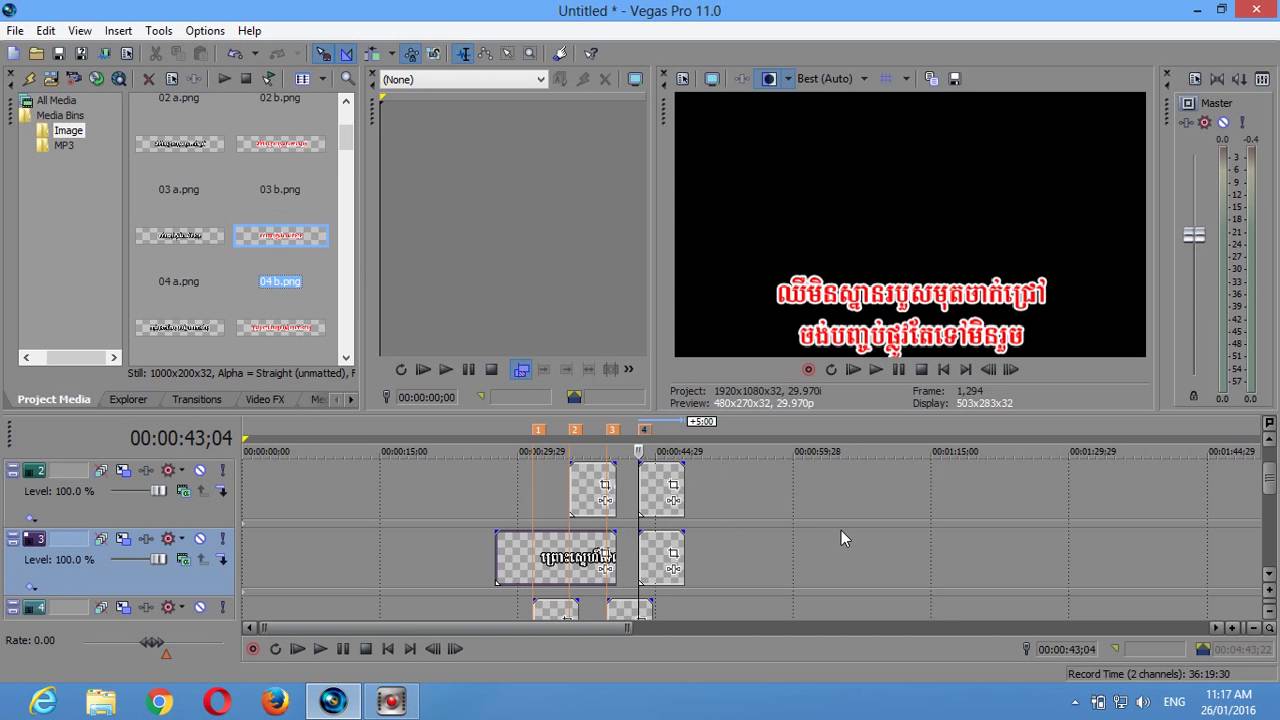The width and height of the screenshot is (1280, 720).
Task: Click the Internet Explorer taskbar icon
Action: click(x=43, y=702)
